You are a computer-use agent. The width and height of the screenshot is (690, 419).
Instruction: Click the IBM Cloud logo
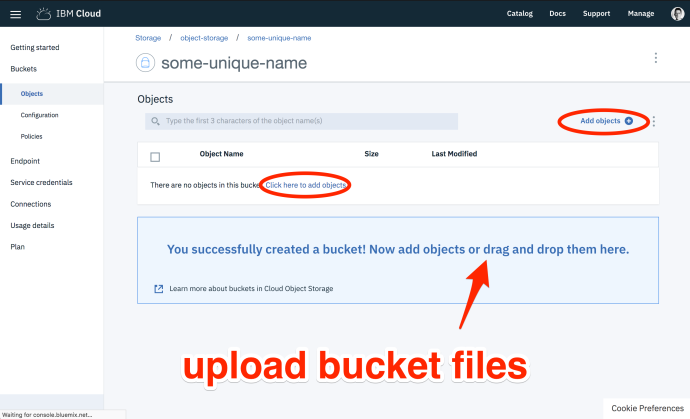point(68,14)
